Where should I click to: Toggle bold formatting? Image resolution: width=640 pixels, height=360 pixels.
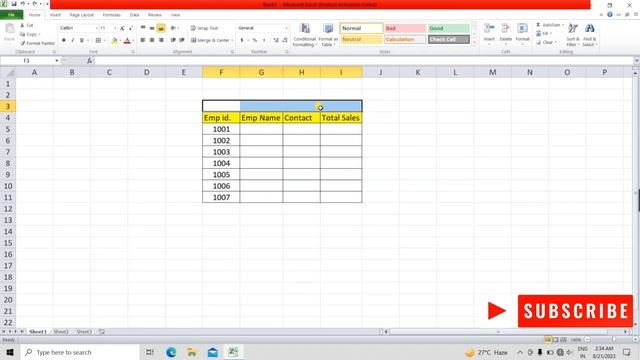click(64, 40)
